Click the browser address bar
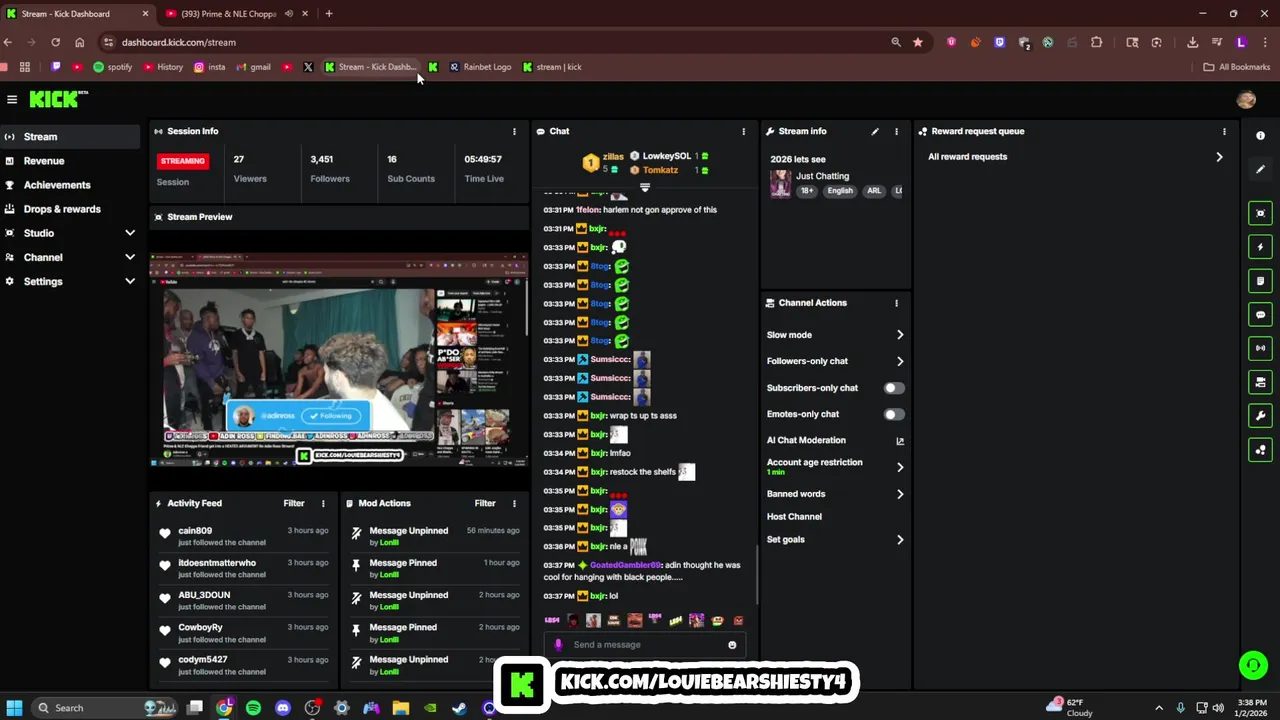Viewport: 1280px width, 720px height. coord(500,42)
